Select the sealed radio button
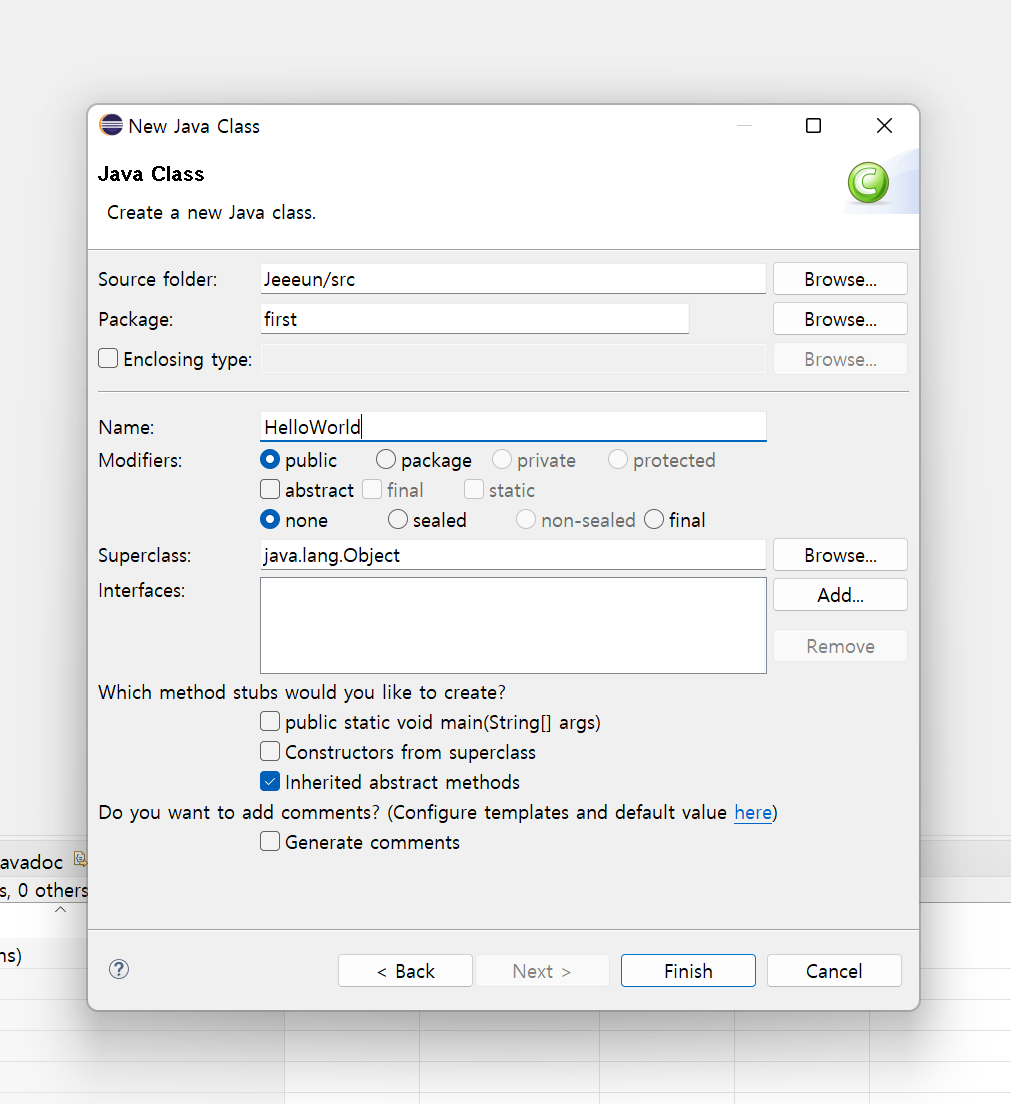Screen dimensions: 1011x1104 tap(398, 520)
